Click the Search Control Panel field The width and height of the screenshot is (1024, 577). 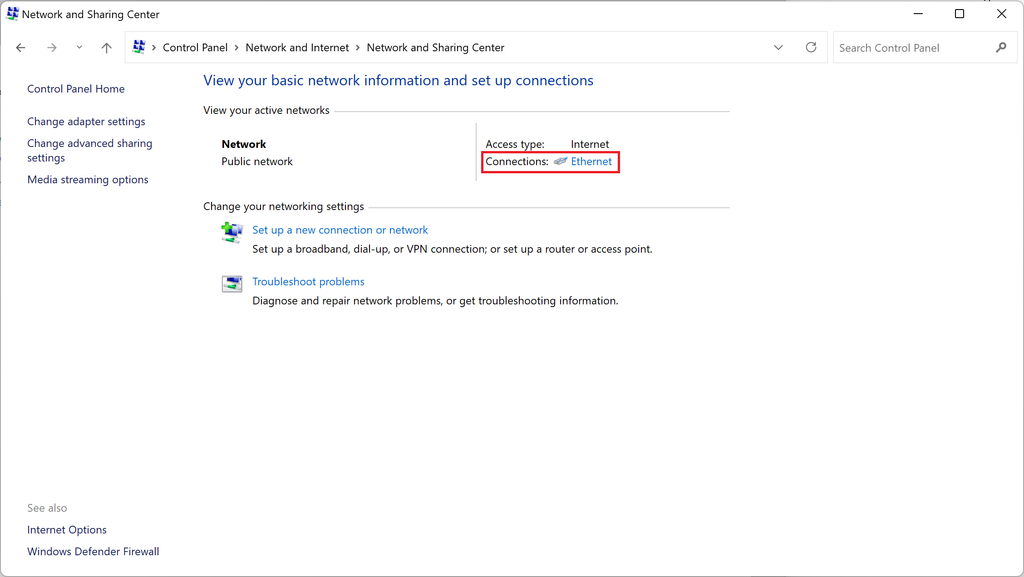(x=912, y=48)
